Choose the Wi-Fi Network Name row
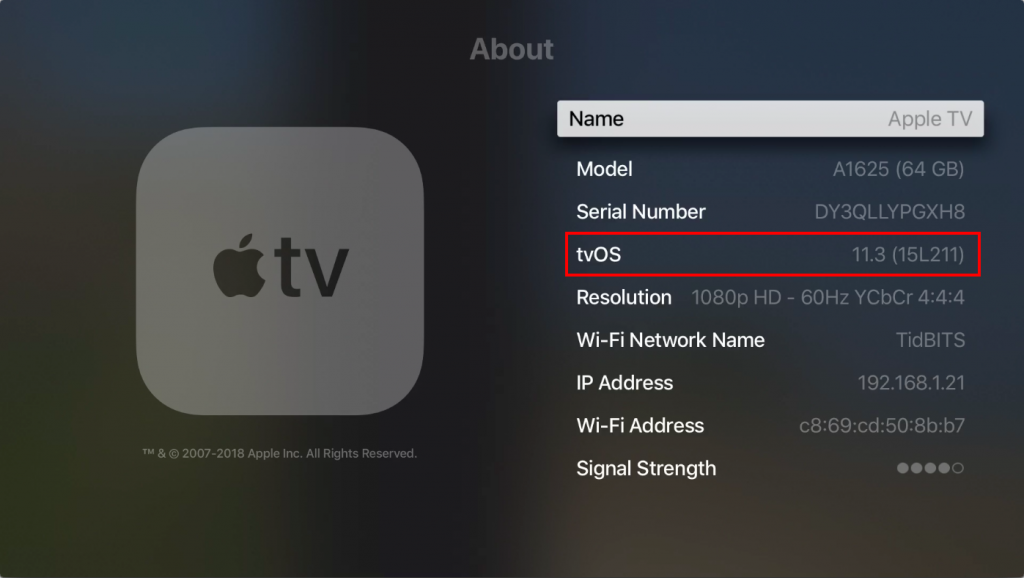This screenshot has width=1024, height=578. pyautogui.click(x=770, y=340)
